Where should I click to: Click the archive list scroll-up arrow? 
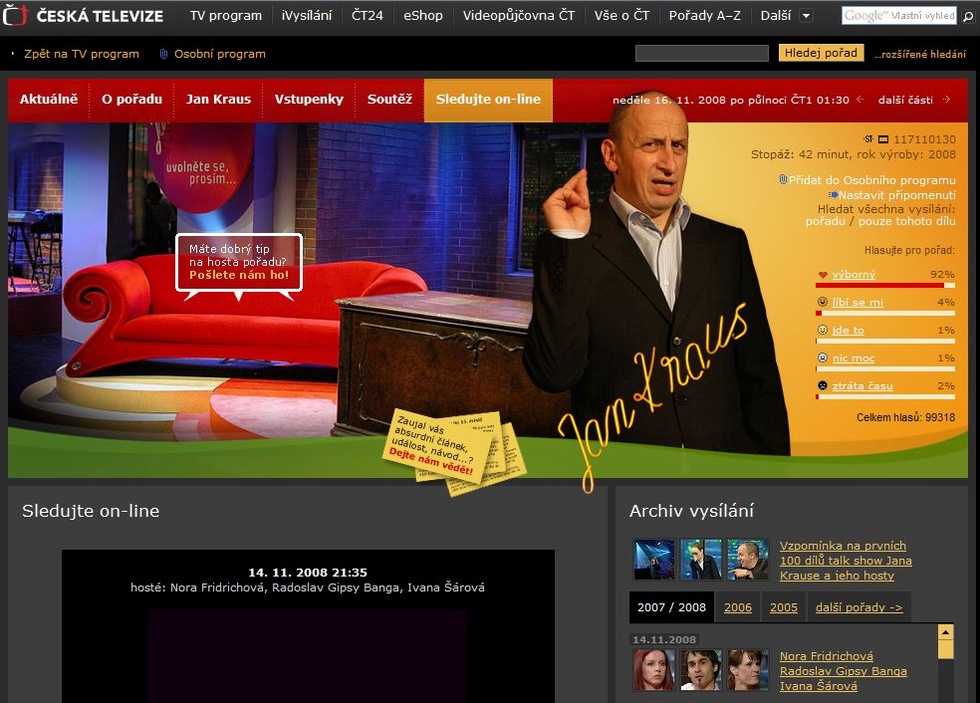(x=946, y=632)
